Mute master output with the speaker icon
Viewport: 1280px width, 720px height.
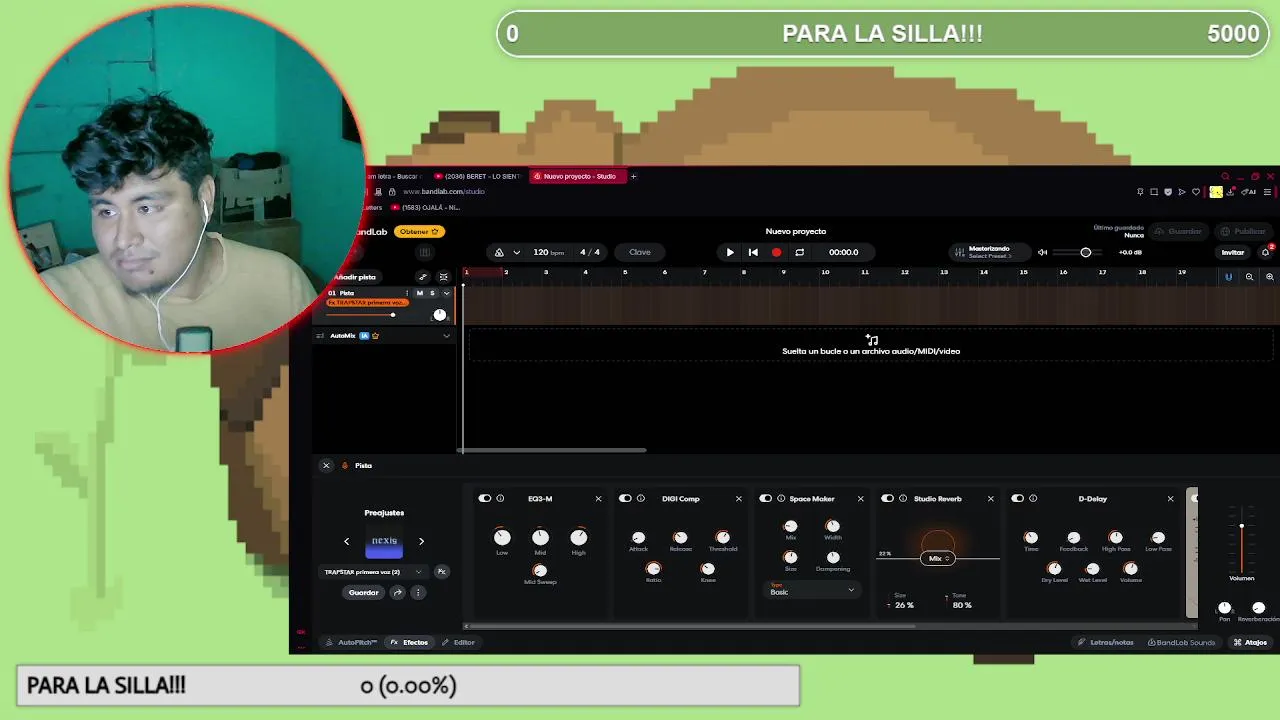coord(1042,252)
